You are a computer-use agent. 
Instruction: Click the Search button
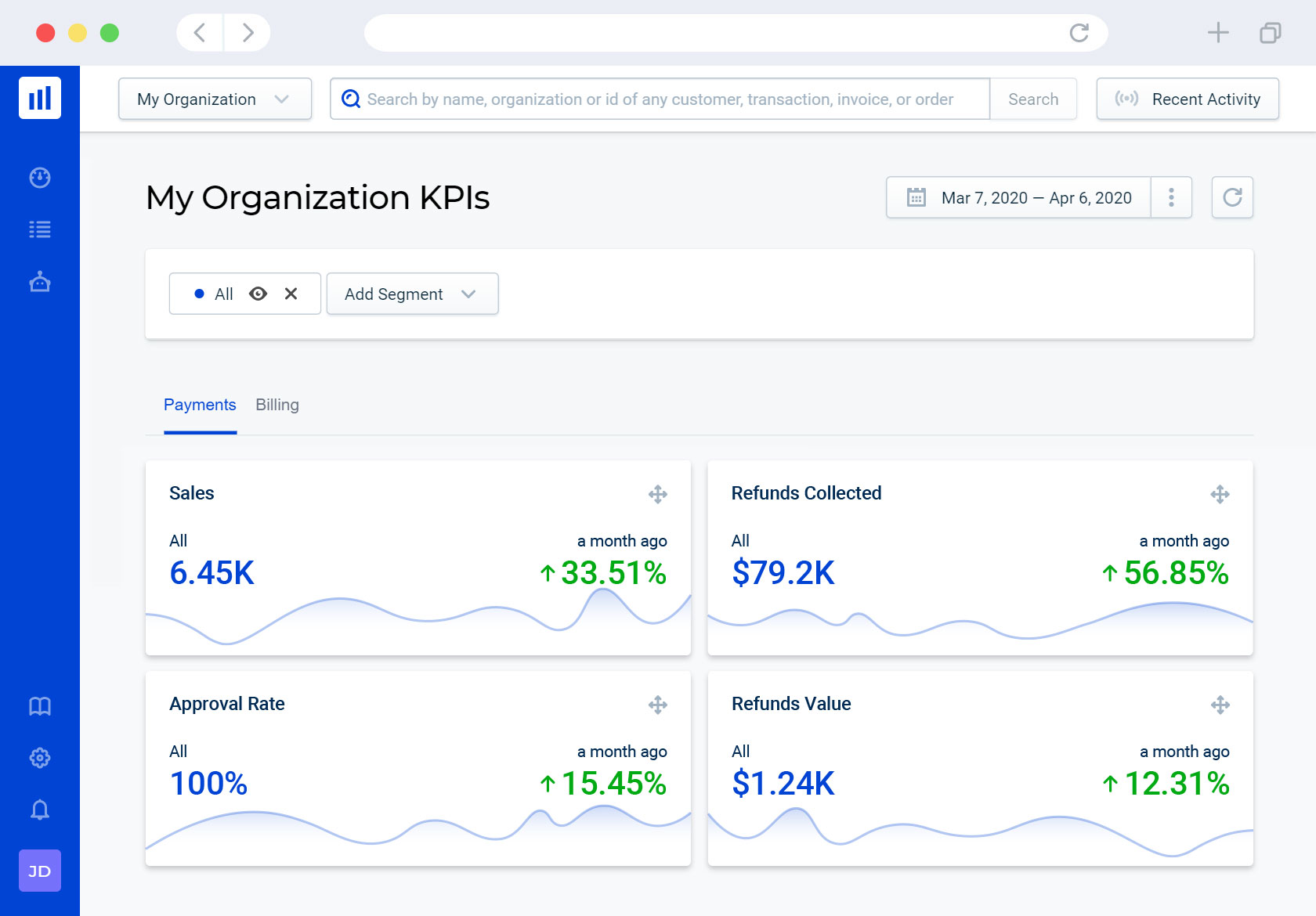(1032, 99)
